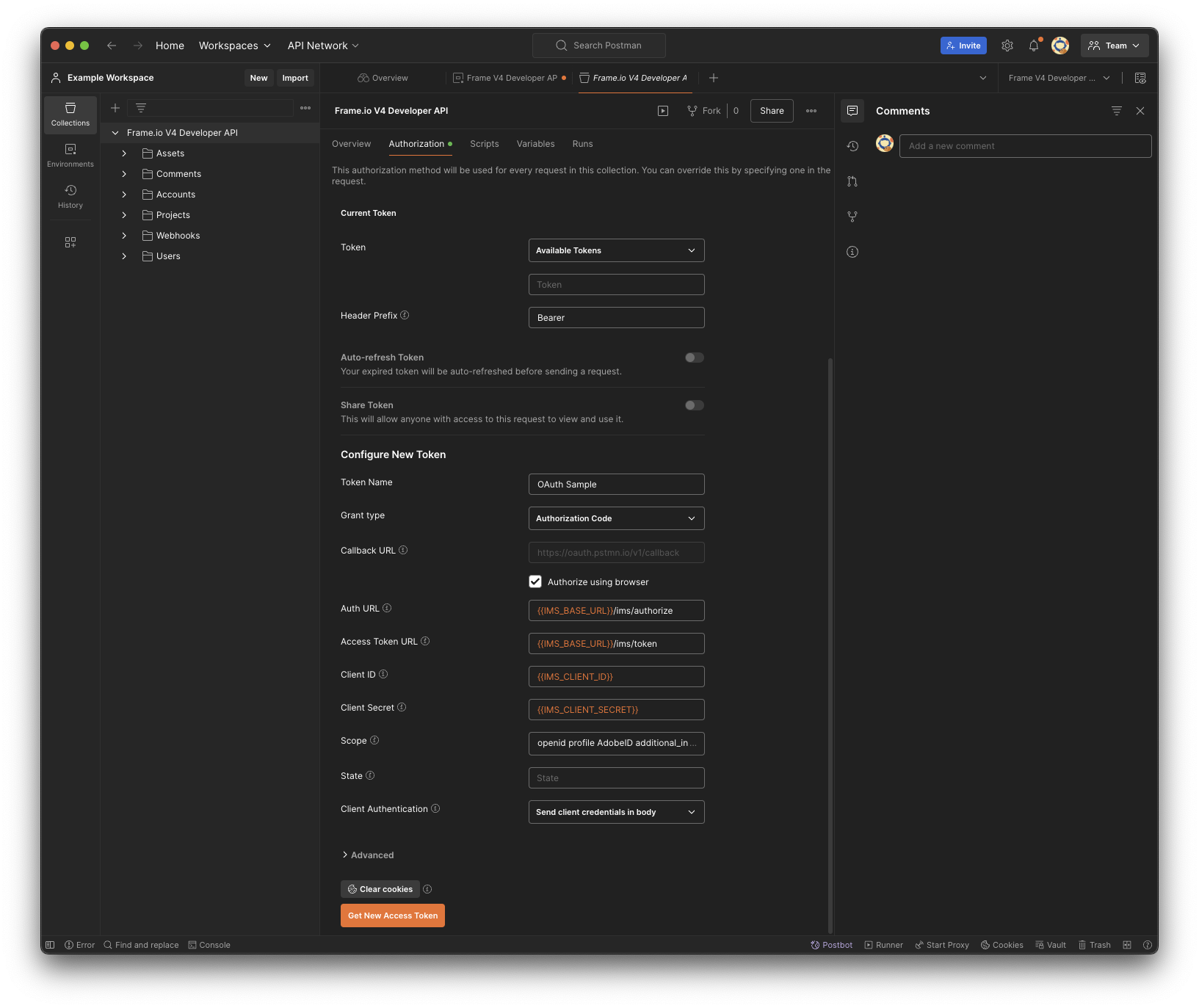The width and height of the screenshot is (1199, 1008).
Task: Switch to the Variables tab
Action: pyautogui.click(x=535, y=143)
